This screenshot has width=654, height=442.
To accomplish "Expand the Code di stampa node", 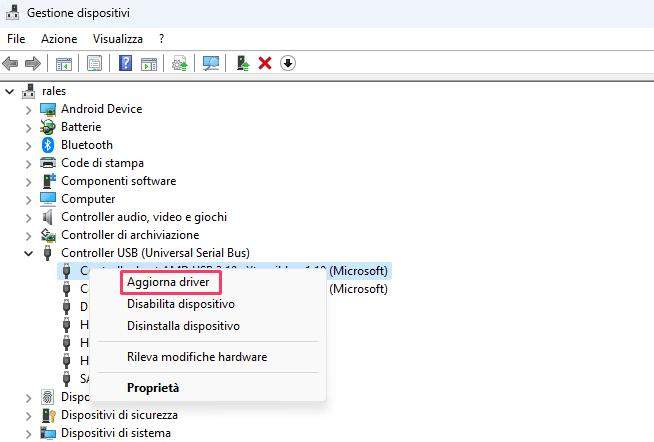I will [28, 163].
